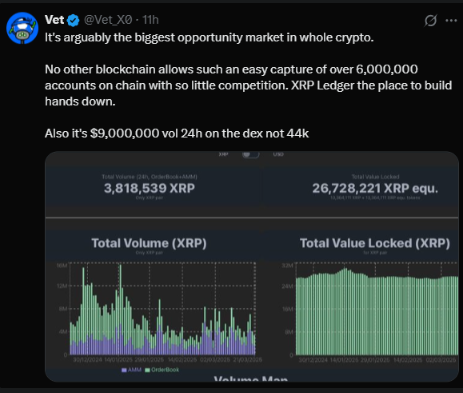Click the 26,728,221 XRP equ. figure
The image size is (463, 393).
pos(375,188)
